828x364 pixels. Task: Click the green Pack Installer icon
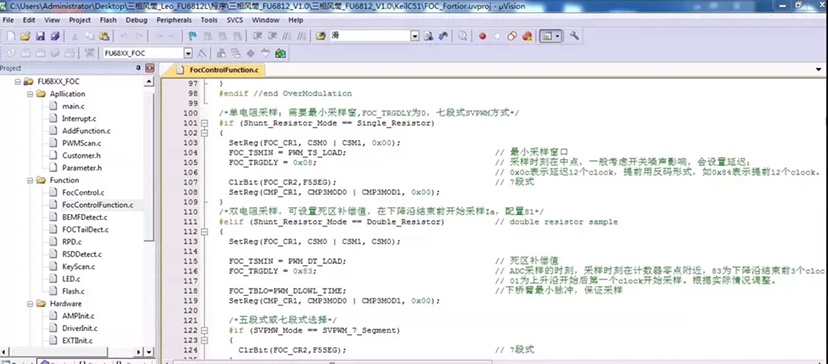point(280,53)
